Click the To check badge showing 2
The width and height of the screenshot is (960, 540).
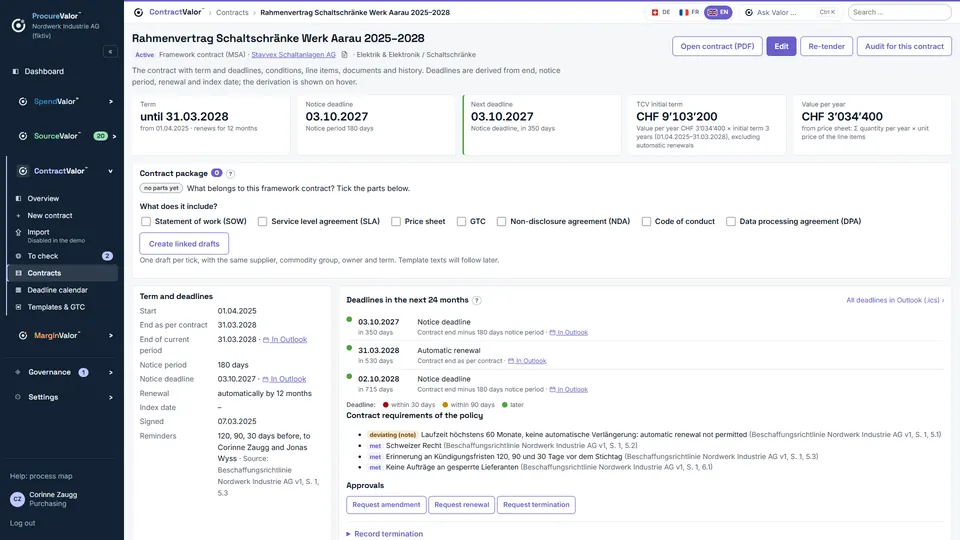click(x=107, y=256)
